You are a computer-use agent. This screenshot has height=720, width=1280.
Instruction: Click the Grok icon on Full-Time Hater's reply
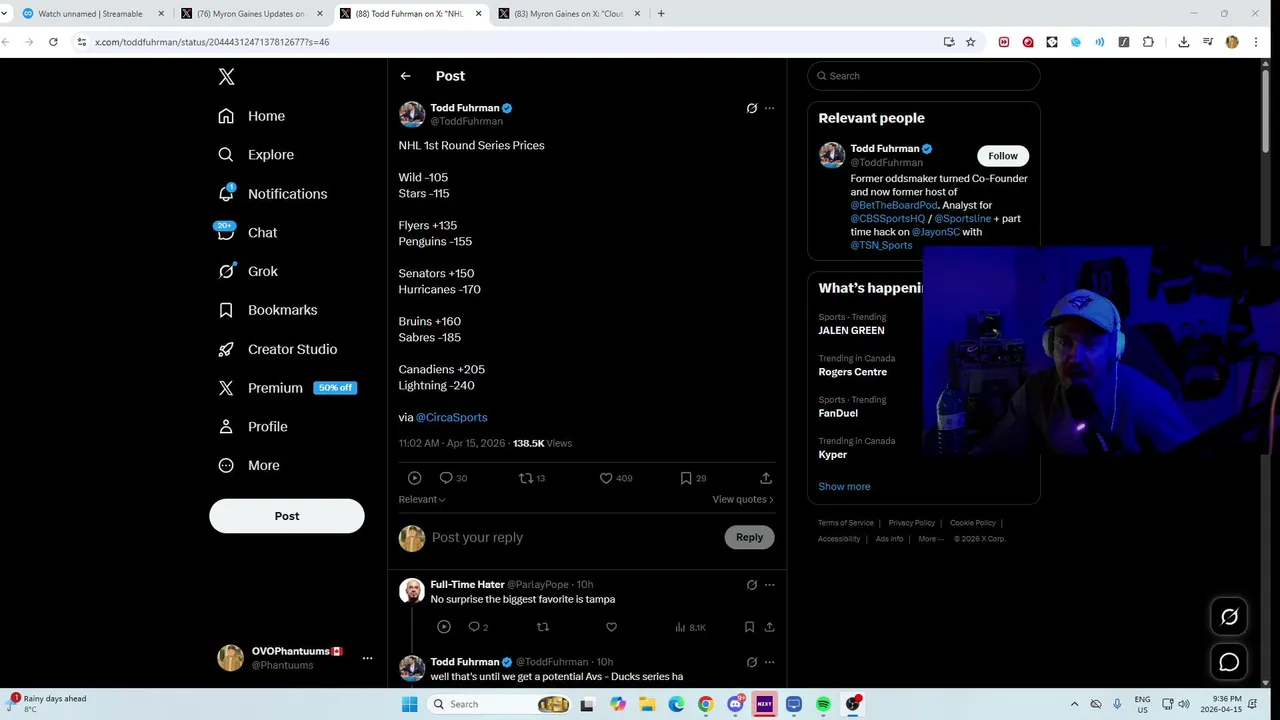pos(752,585)
